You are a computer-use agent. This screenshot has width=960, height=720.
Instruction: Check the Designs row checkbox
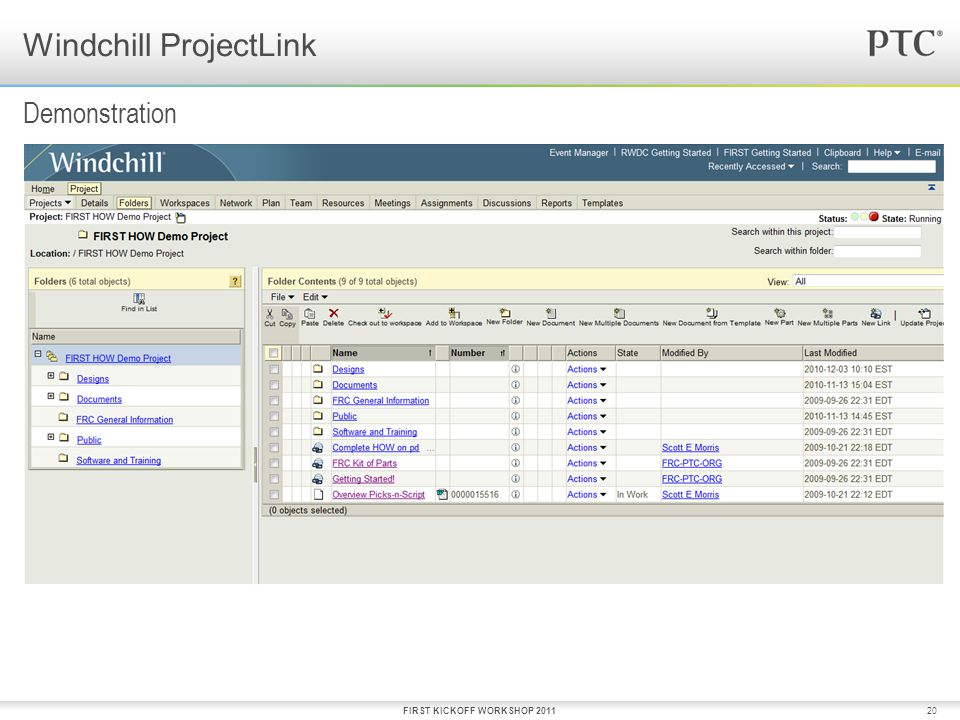tap(274, 369)
